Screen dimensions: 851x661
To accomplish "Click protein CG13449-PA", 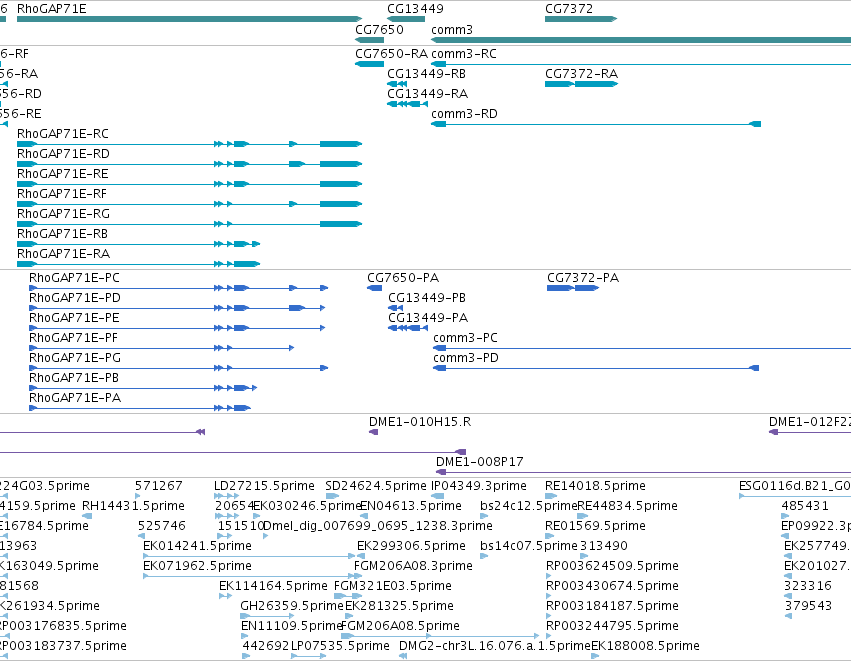I will pyautogui.click(x=408, y=328).
